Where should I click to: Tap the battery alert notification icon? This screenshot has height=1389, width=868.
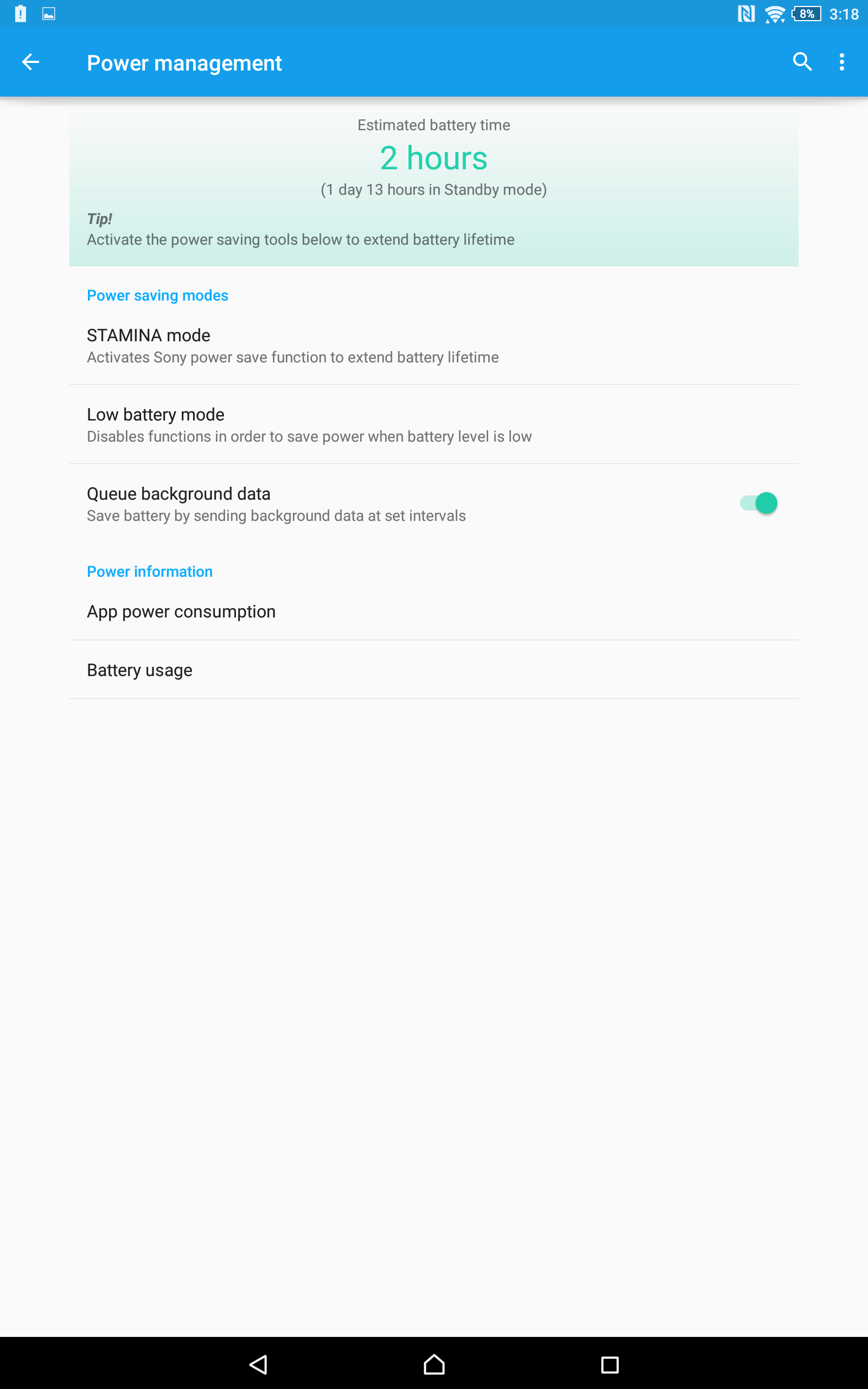coord(21,14)
